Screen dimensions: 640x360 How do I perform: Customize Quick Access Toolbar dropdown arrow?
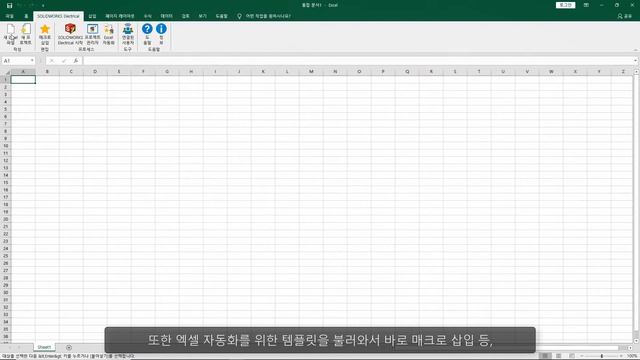click(x=43, y=5)
